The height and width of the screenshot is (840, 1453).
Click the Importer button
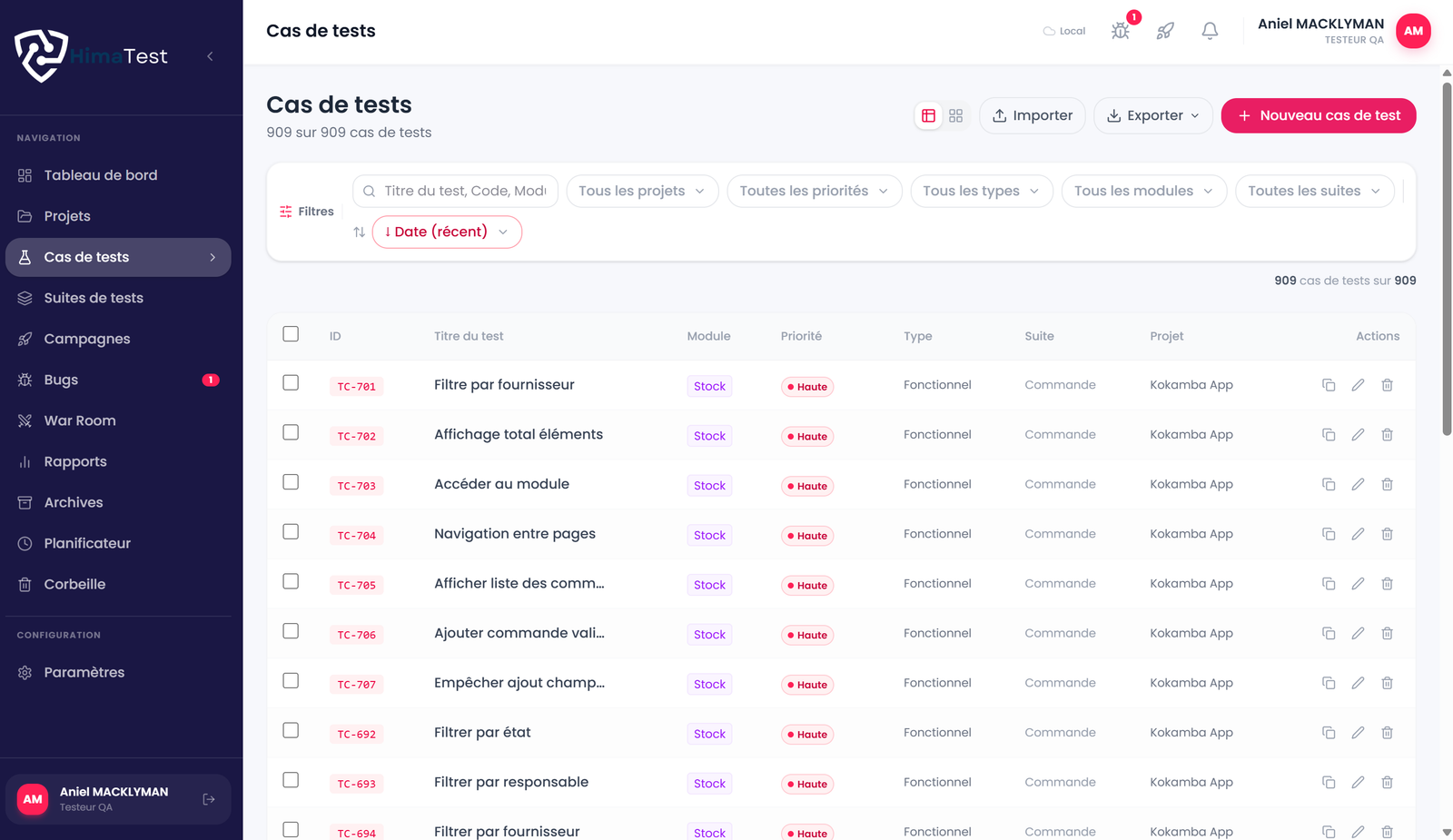click(1032, 115)
